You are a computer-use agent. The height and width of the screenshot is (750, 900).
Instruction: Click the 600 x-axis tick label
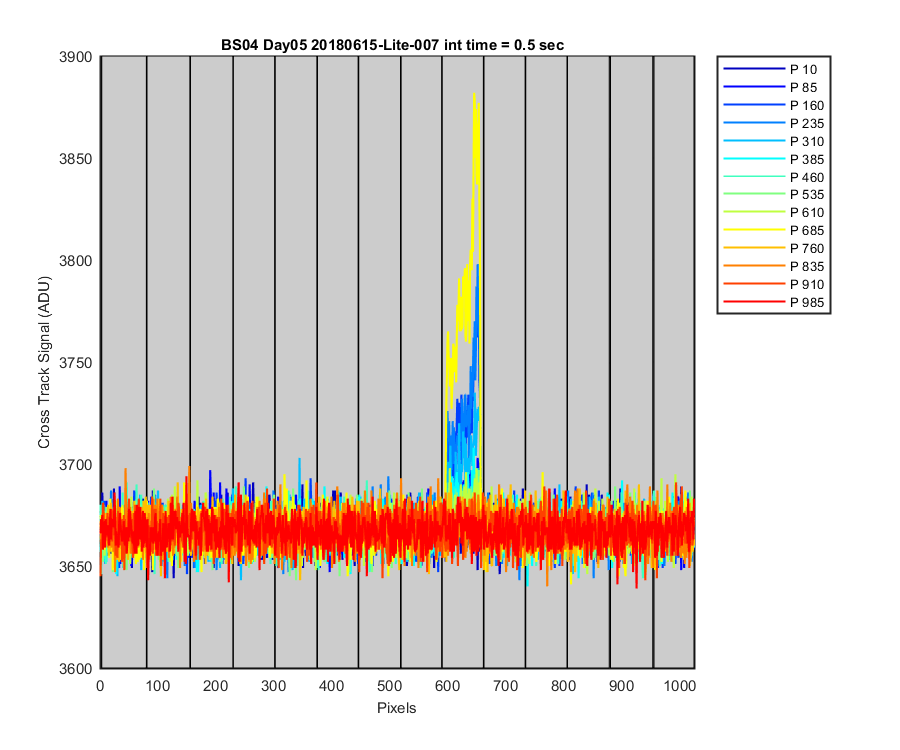448,686
